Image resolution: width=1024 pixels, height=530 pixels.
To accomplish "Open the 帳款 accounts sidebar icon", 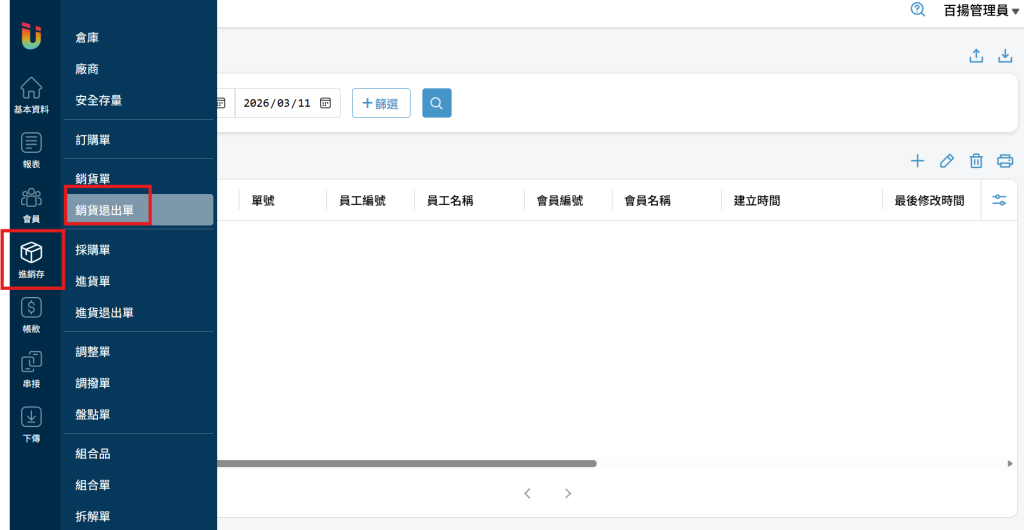I will [31, 314].
